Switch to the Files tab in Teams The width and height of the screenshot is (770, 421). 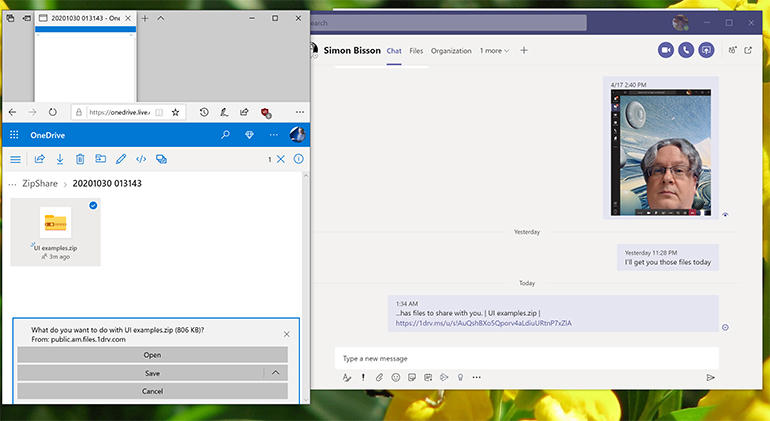tap(416, 51)
